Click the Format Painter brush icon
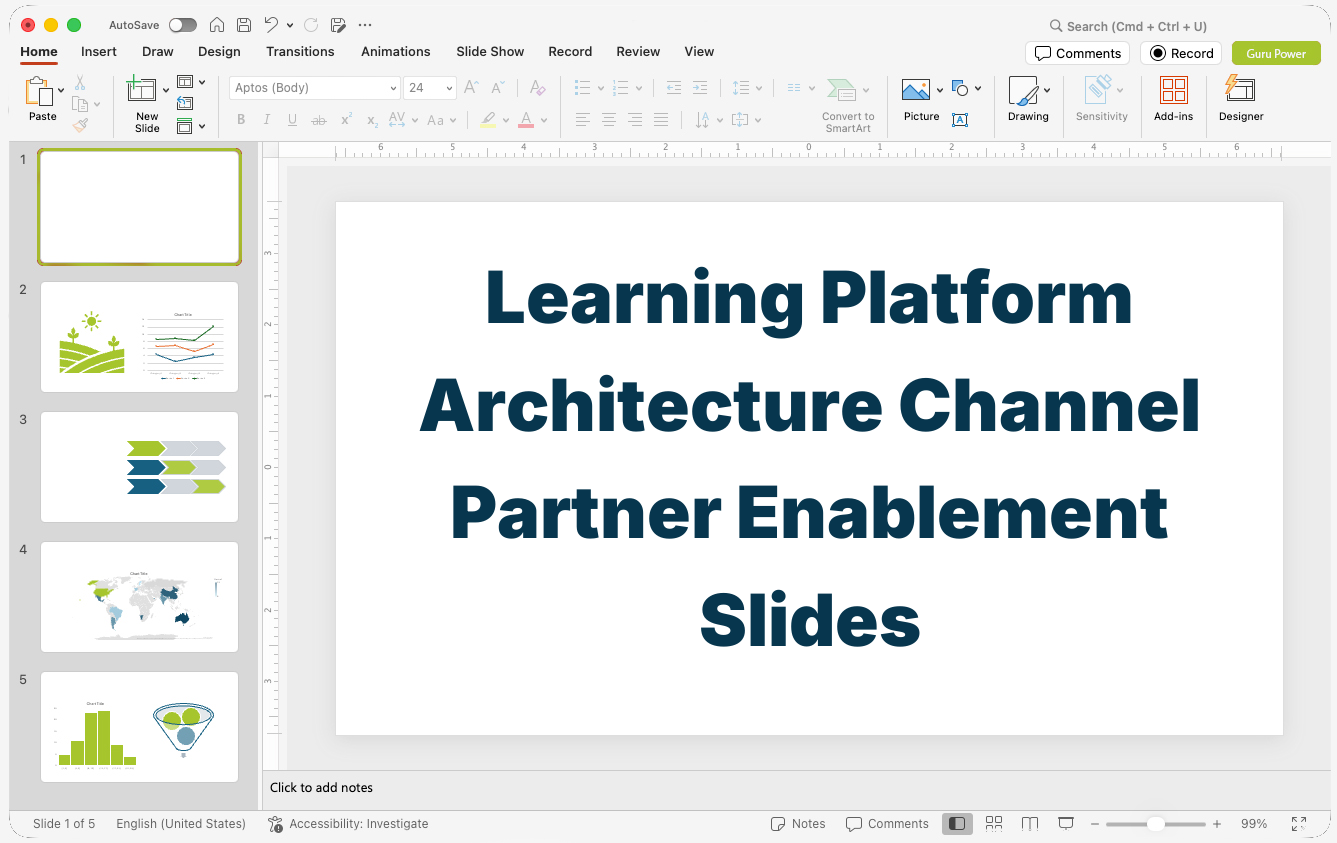Viewport: 1337px width, 843px height. coord(80,125)
